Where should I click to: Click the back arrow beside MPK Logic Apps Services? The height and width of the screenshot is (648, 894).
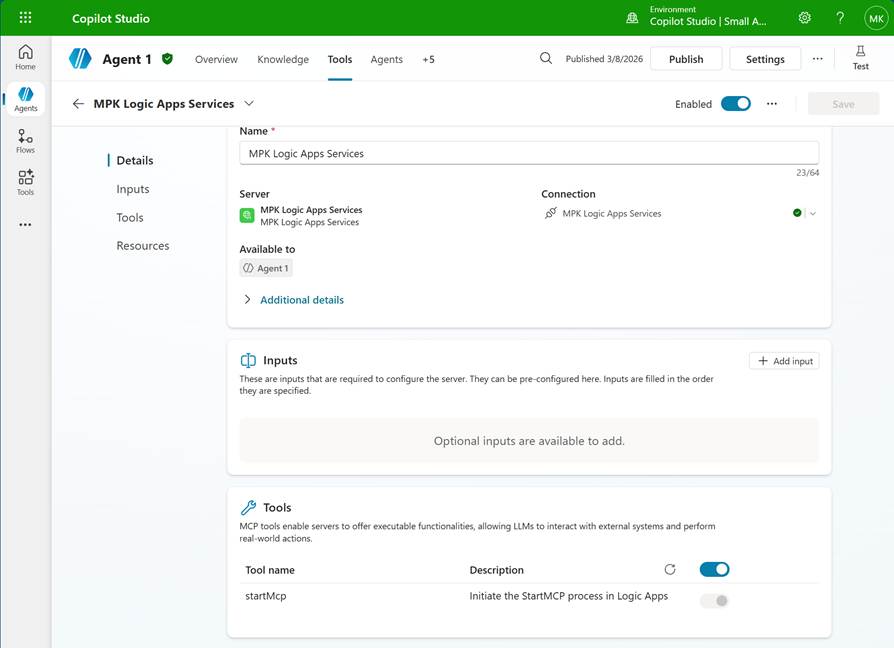click(78, 104)
